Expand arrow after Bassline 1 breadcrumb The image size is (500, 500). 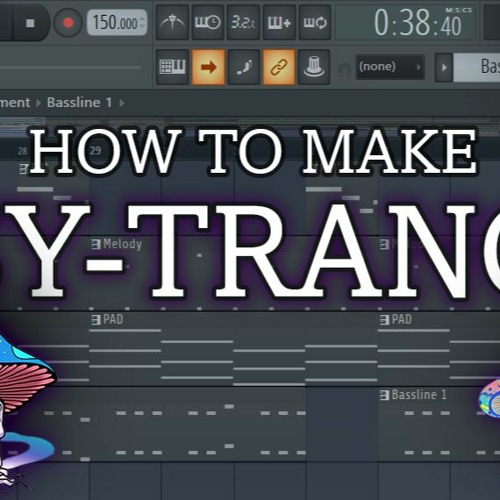click(x=122, y=103)
